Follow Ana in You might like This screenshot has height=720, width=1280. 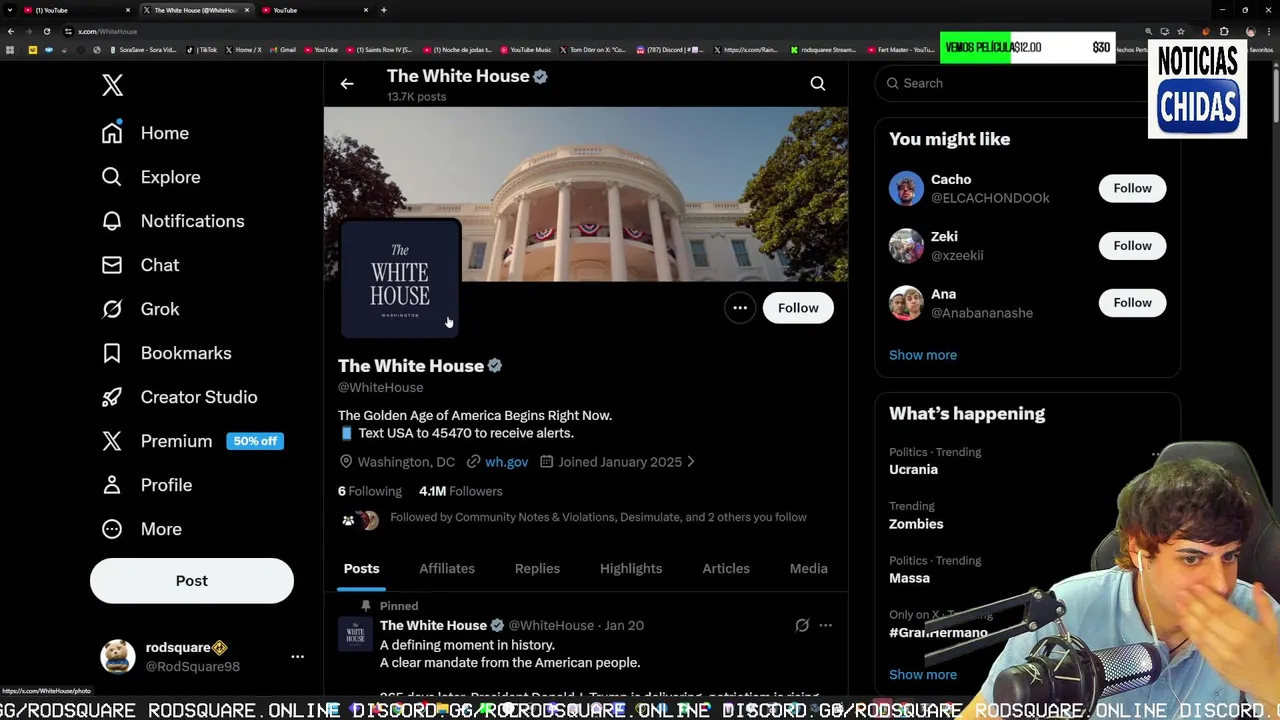pyautogui.click(x=1132, y=303)
